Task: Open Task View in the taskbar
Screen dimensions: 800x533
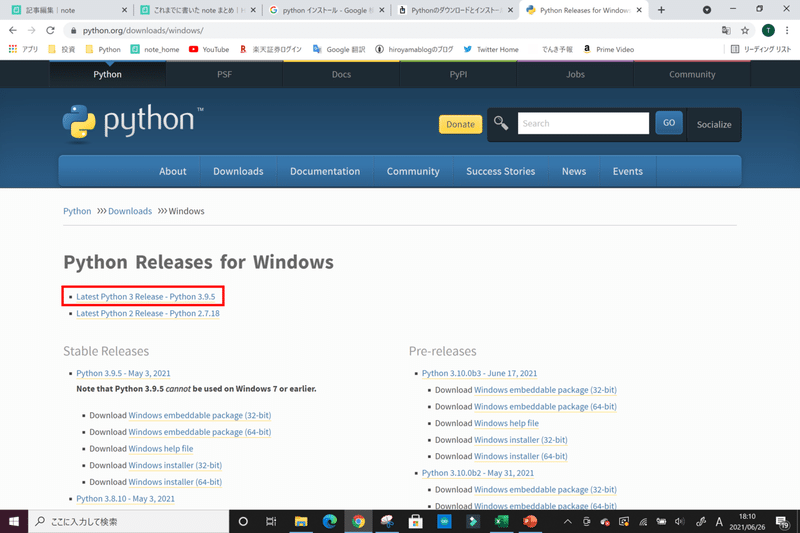Action: 271,521
